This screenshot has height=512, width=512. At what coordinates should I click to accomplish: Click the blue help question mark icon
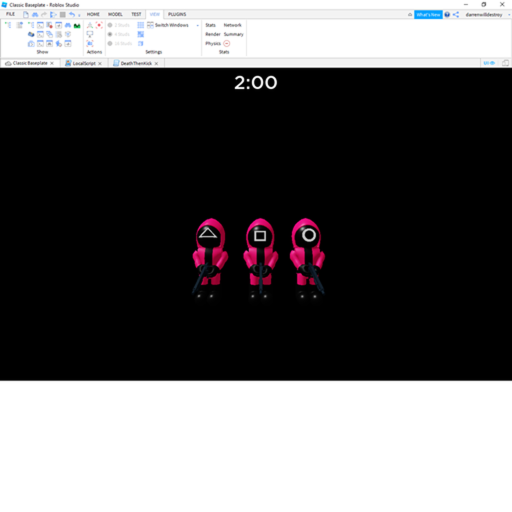click(x=447, y=14)
